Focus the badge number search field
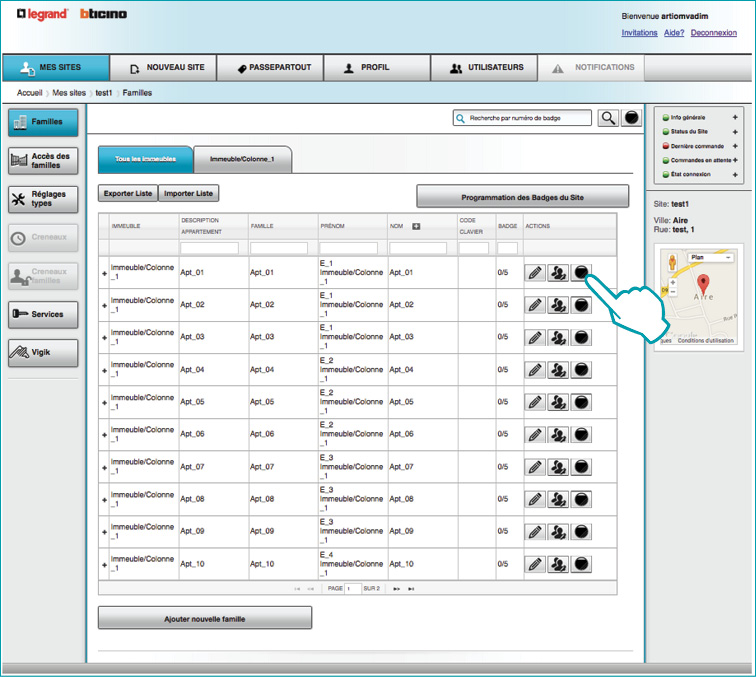 coord(522,118)
